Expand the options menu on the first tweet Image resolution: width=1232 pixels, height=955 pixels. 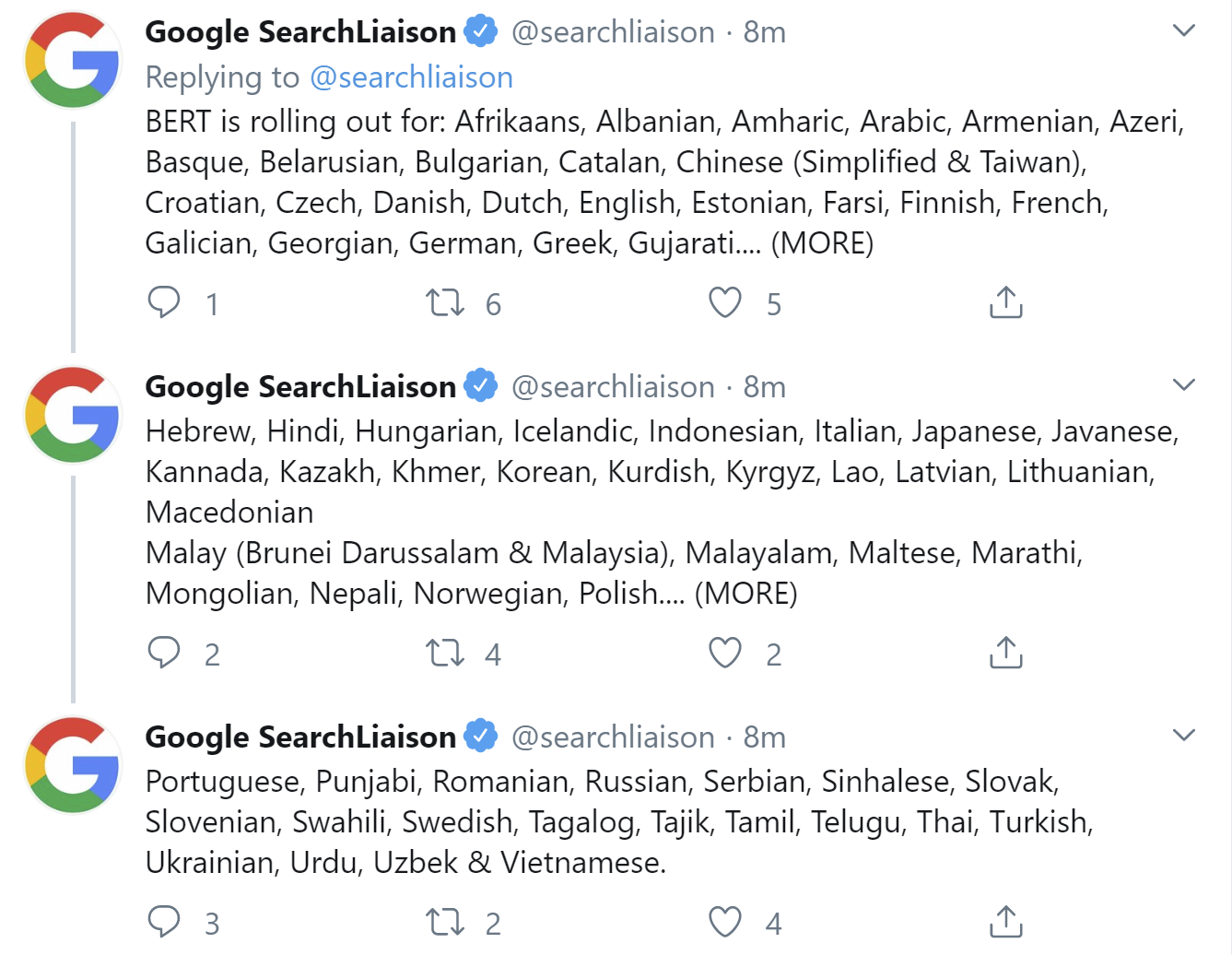point(1185,29)
